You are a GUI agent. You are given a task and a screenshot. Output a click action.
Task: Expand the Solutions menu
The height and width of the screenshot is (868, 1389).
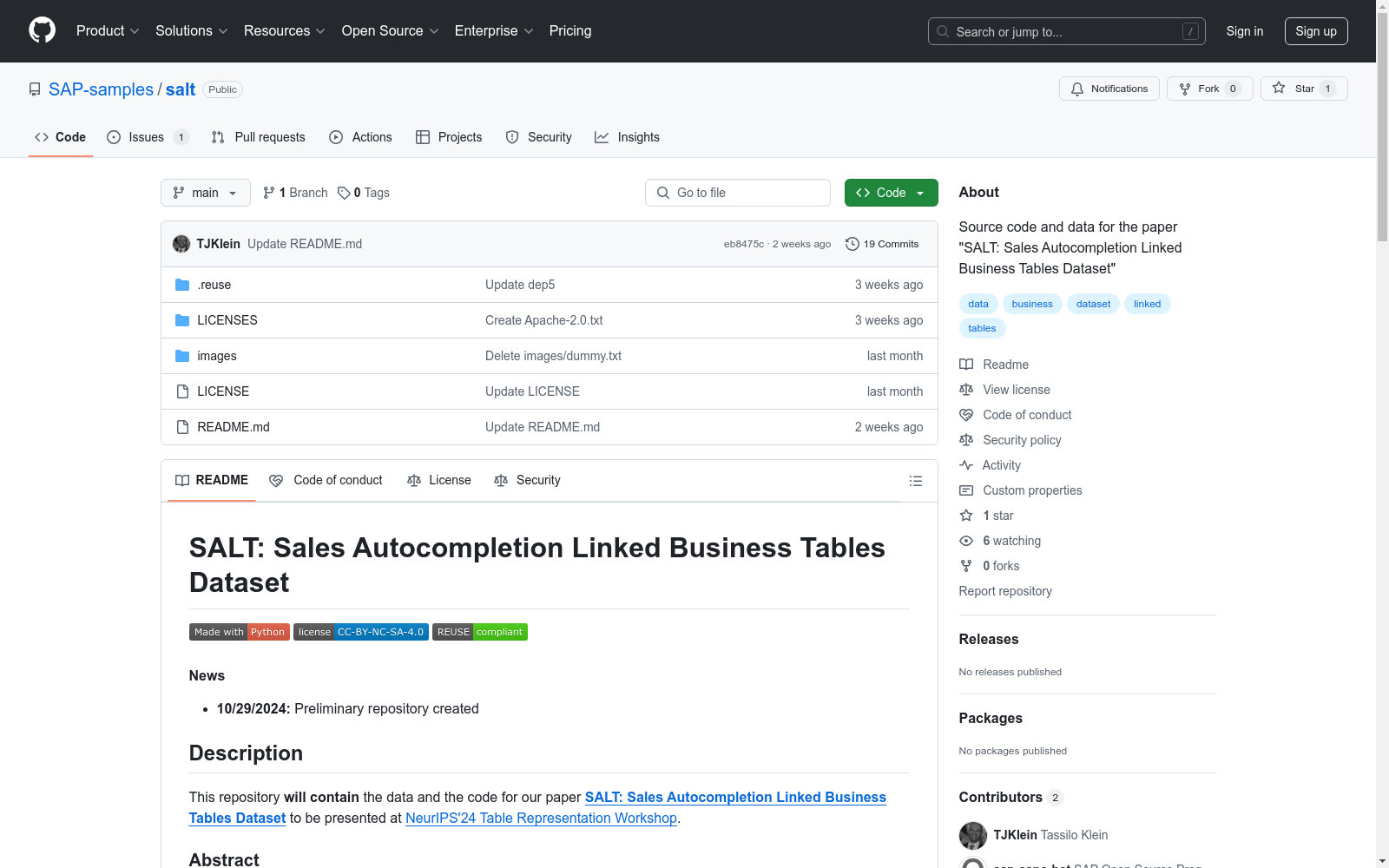tap(192, 30)
